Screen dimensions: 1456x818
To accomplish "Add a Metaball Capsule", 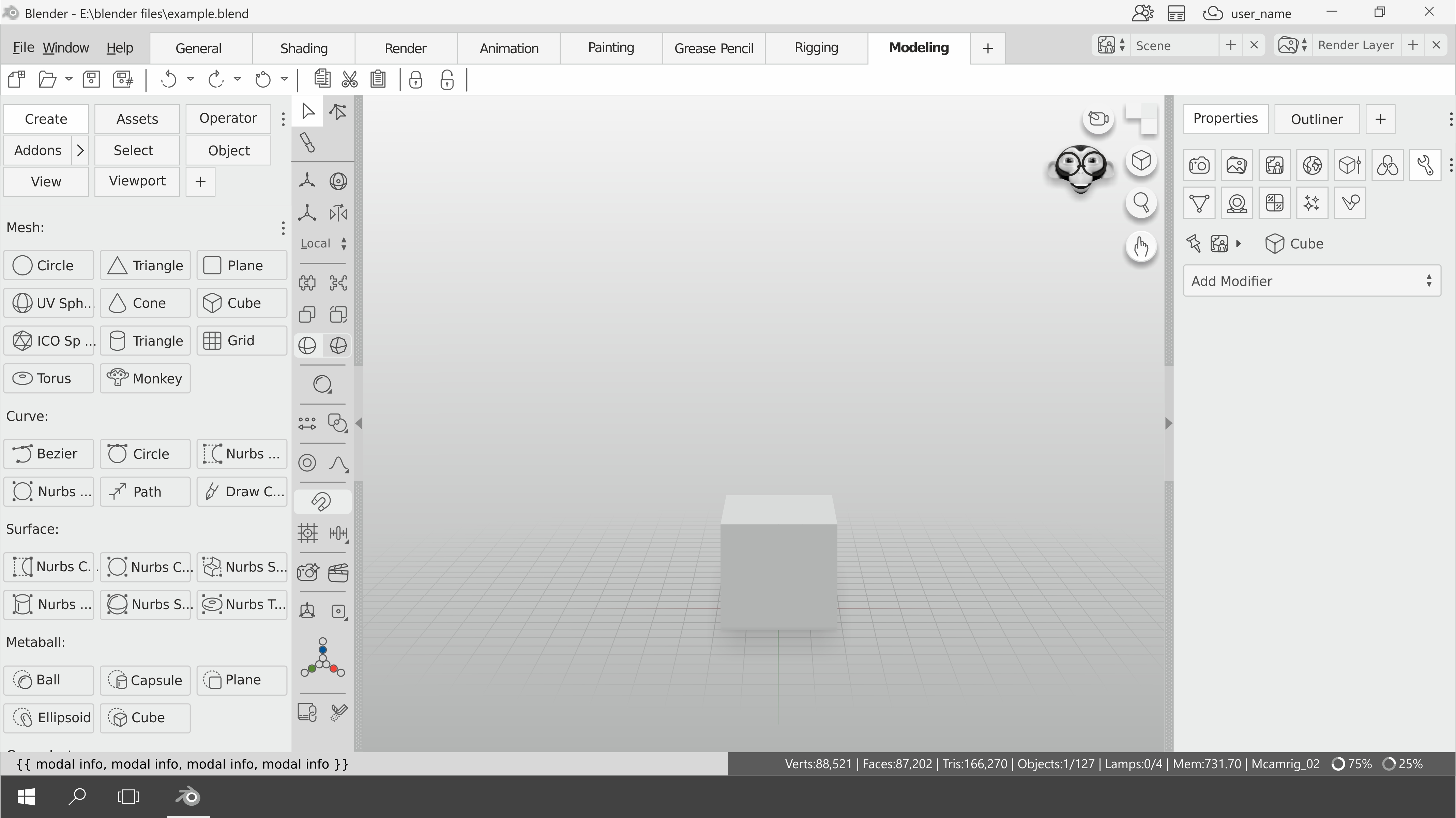I will click(145, 680).
